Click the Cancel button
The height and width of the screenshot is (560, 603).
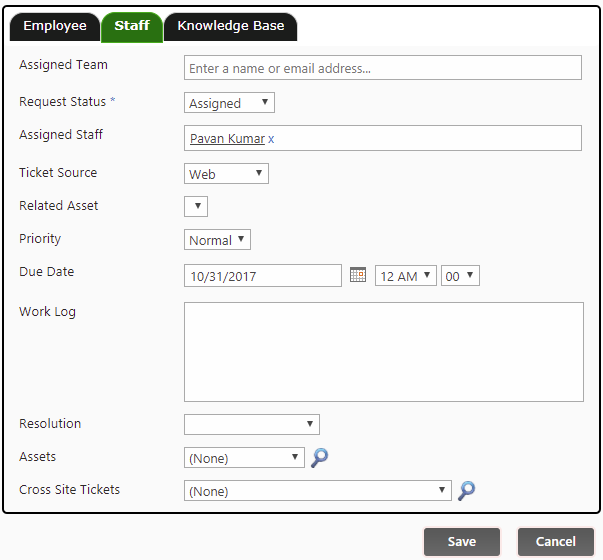tap(556, 542)
